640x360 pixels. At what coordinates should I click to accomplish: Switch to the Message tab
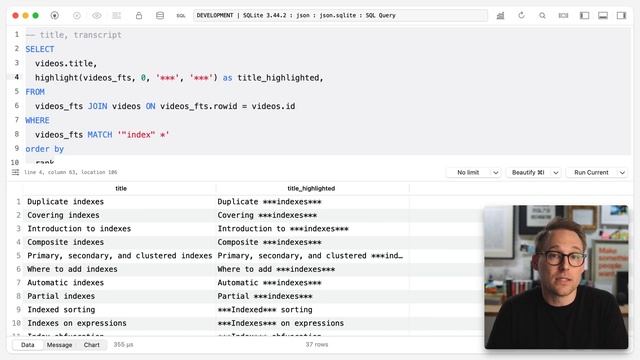(59, 345)
